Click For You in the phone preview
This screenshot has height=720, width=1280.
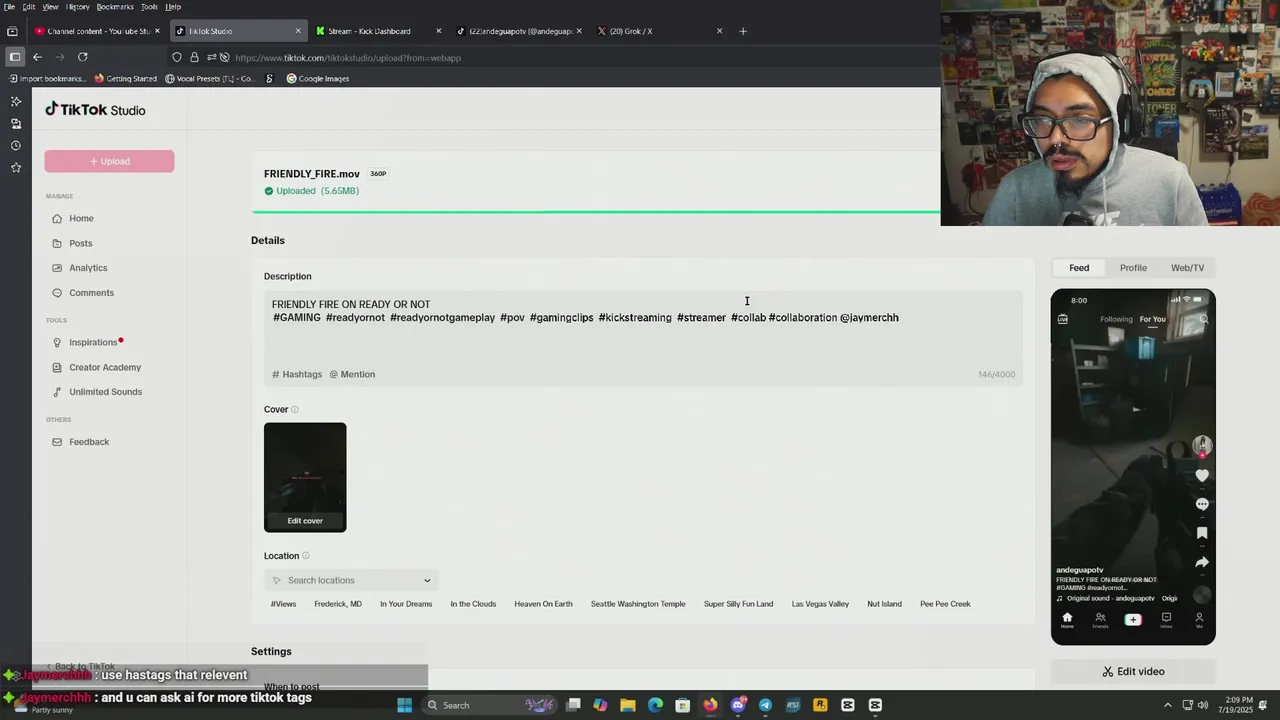[x=1152, y=319]
